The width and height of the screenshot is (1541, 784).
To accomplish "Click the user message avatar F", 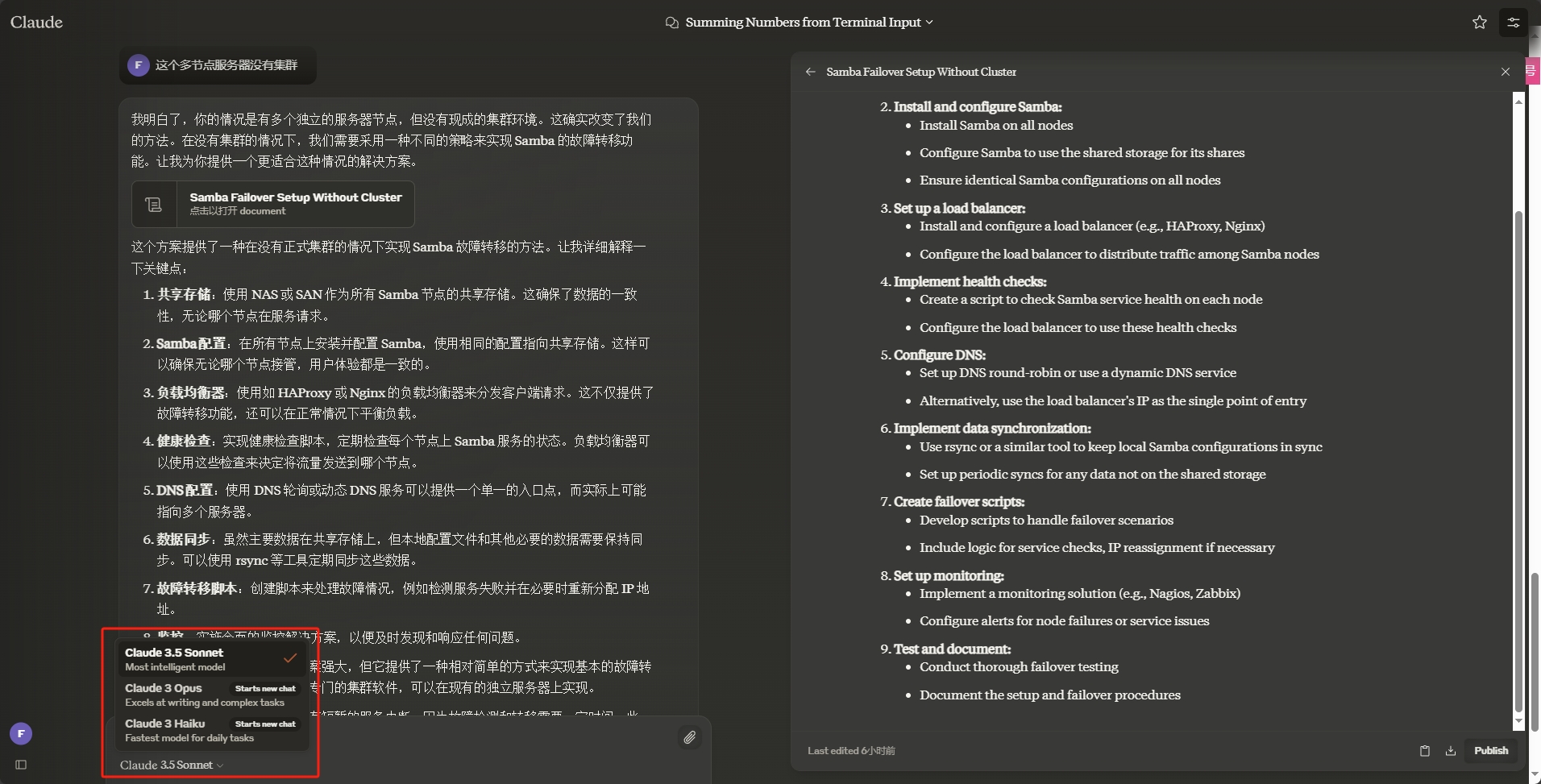I will [x=139, y=65].
